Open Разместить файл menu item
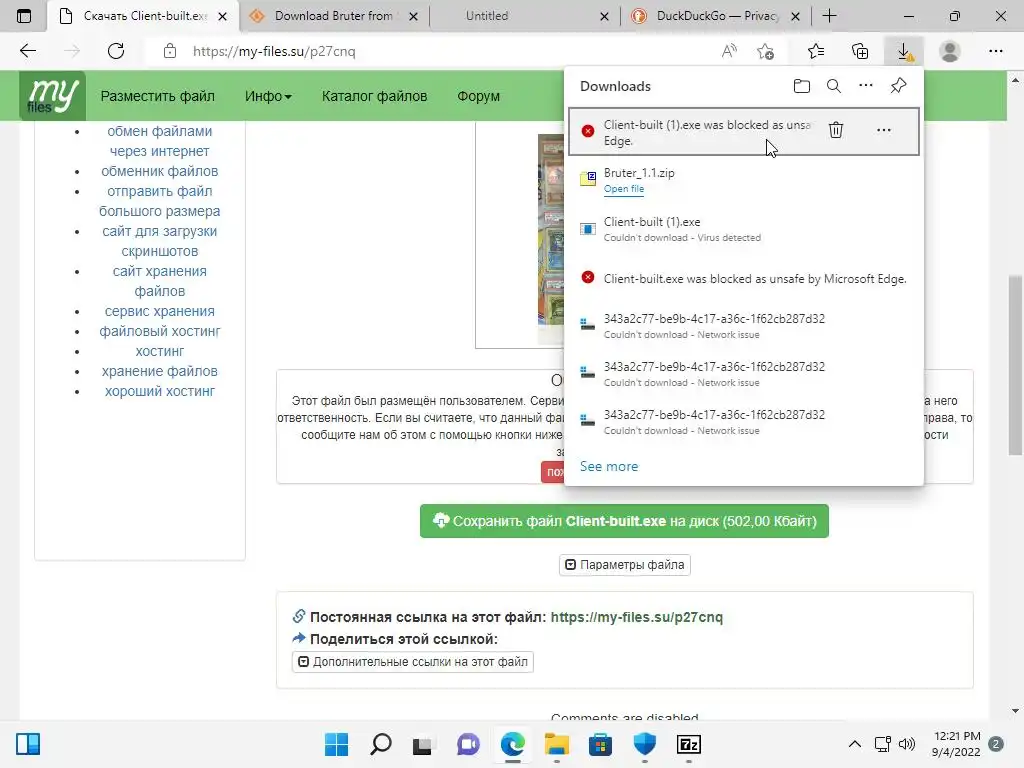1024x768 pixels. tap(157, 96)
